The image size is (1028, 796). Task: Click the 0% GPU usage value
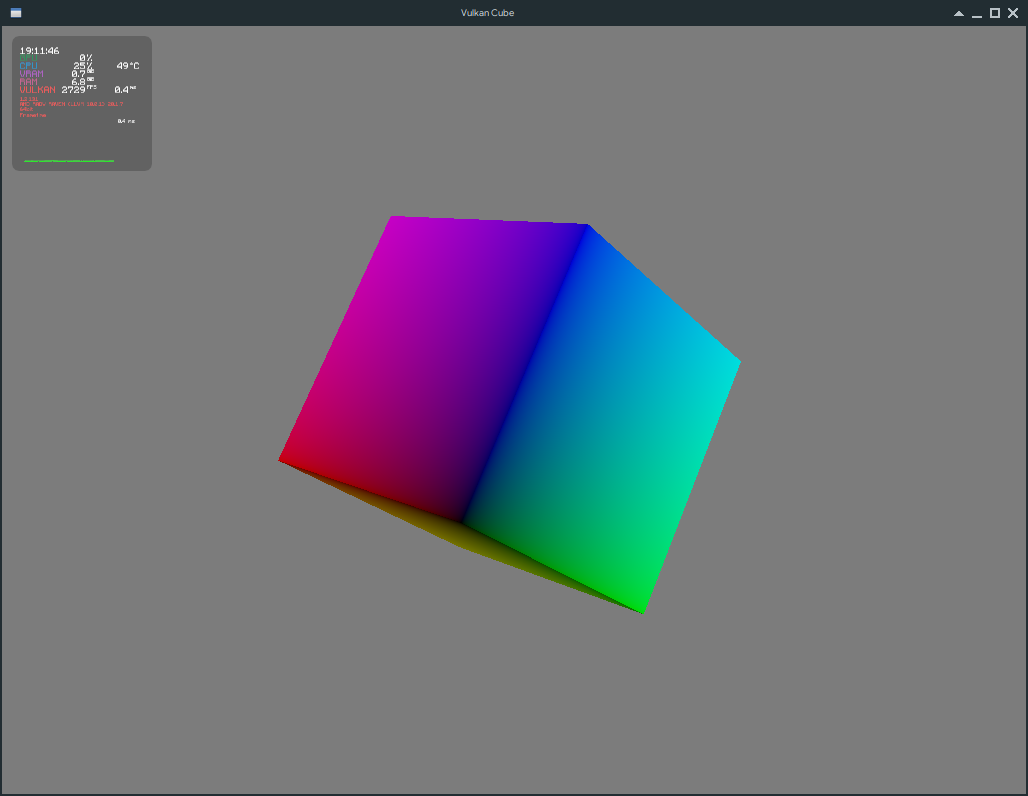tap(86, 58)
